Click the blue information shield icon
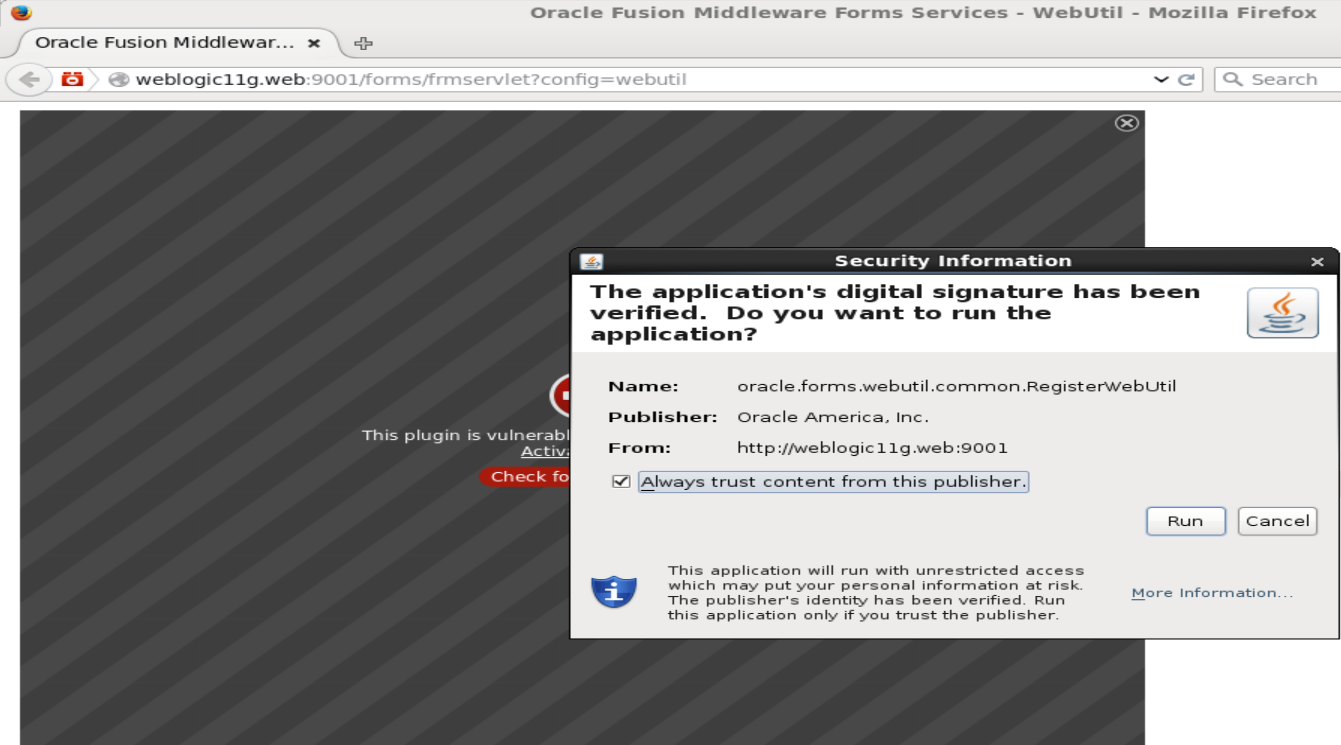Image resolution: width=1341 pixels, height=745 pixels. 614,592
